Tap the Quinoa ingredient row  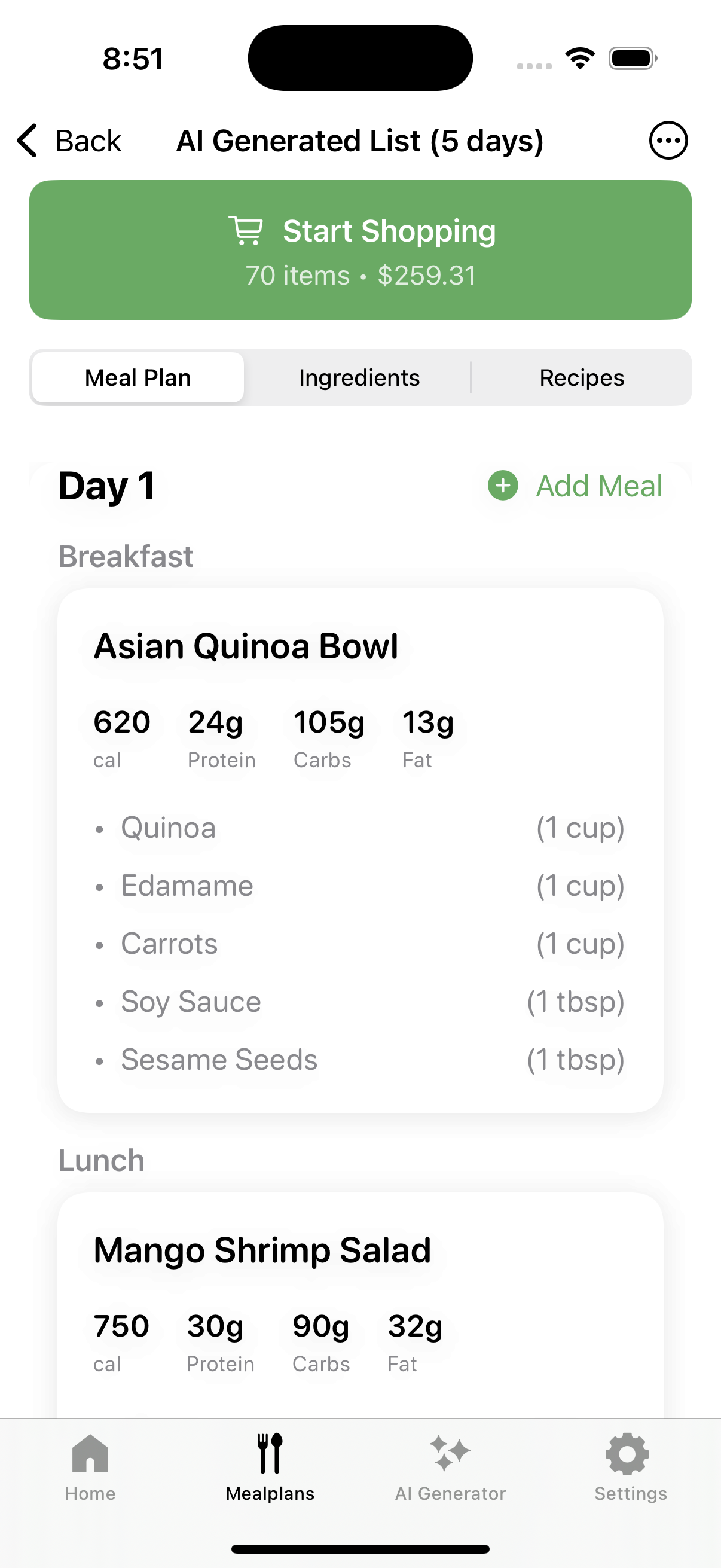point(360,828)
